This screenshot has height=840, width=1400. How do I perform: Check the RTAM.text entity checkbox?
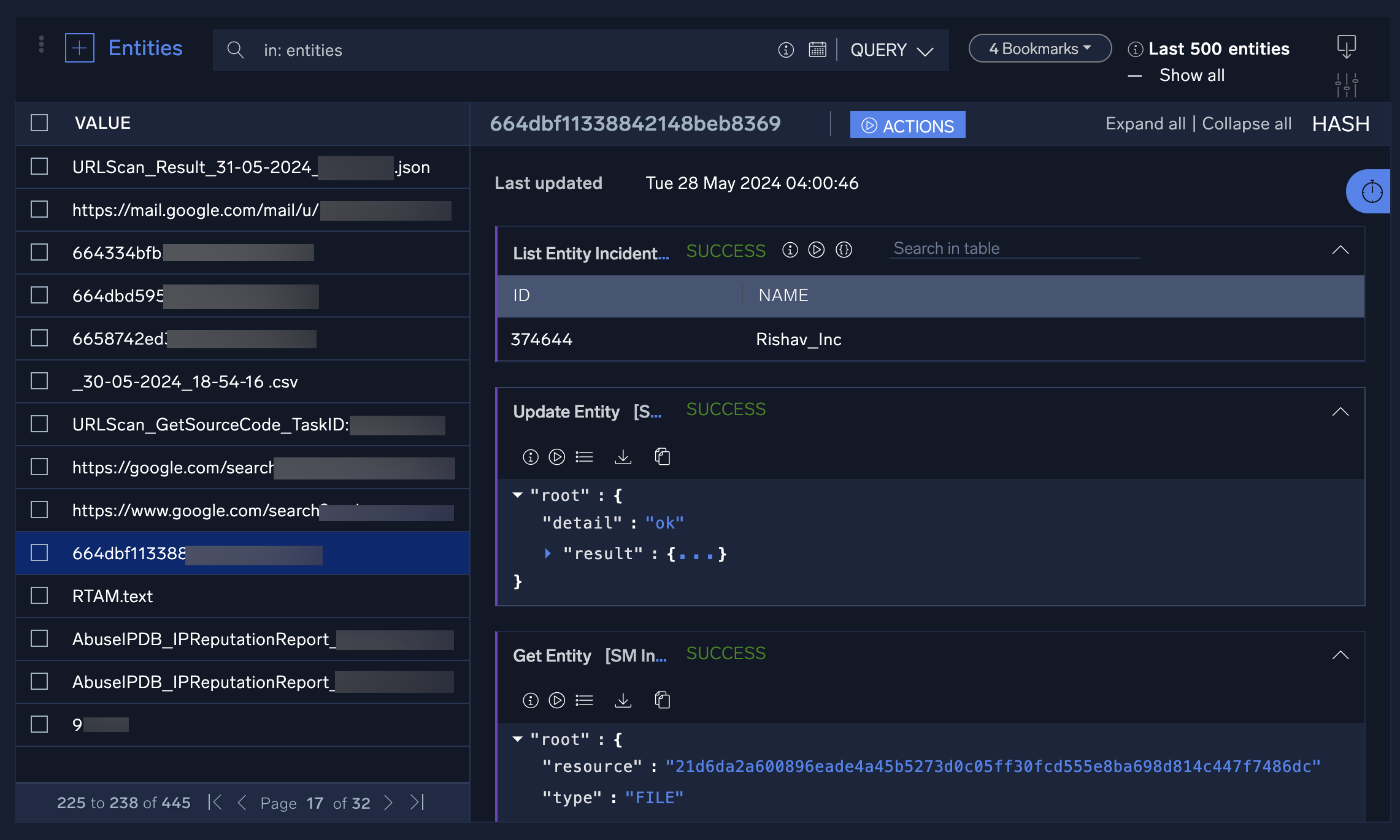[39, 595]
